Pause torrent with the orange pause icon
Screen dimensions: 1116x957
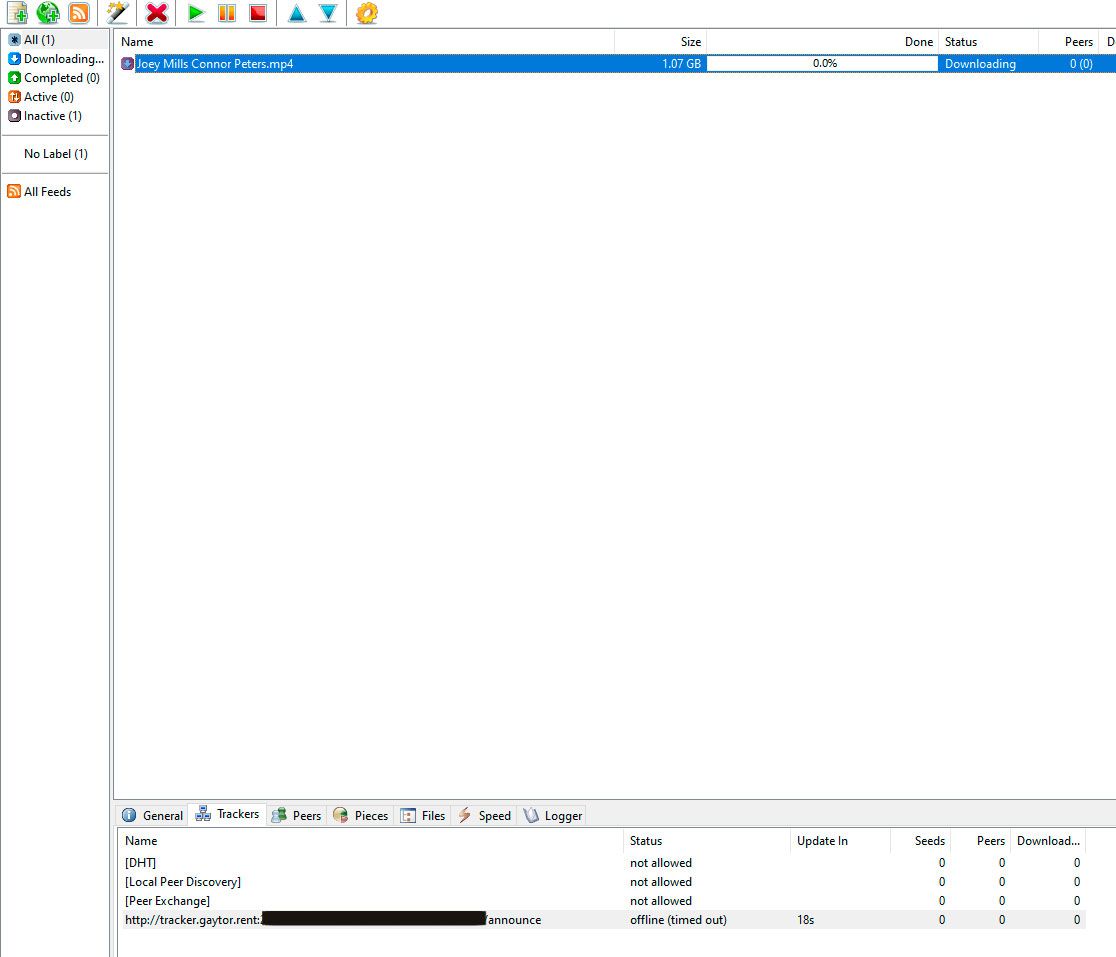pos(227,13)
